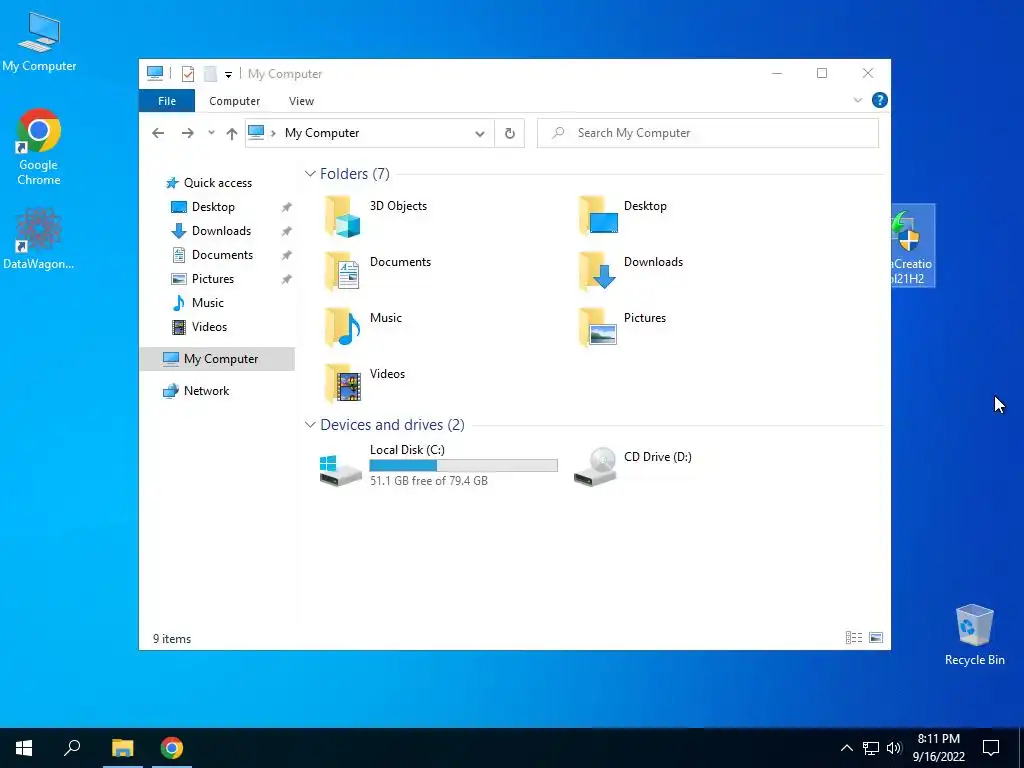1024x768 pixels.
Task: Click File Explorer on the taskbar
Action: pos(122,748)
